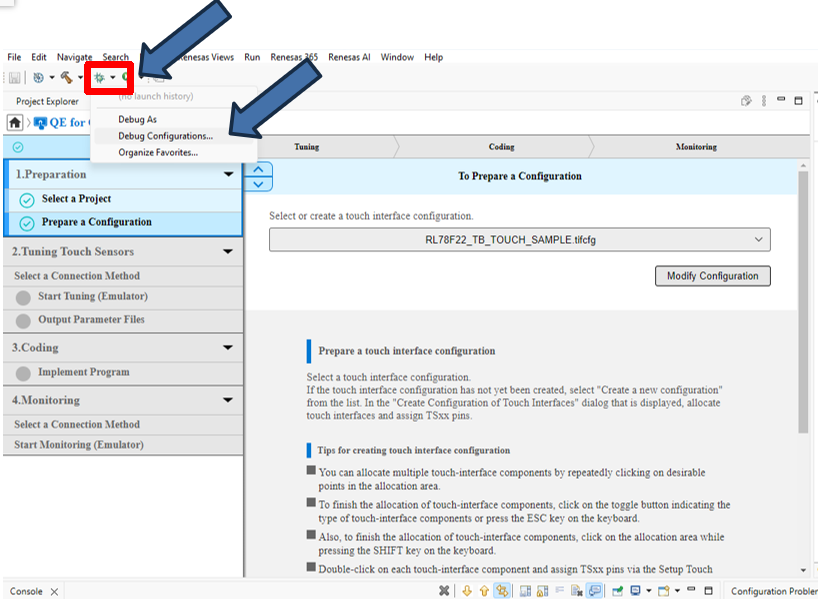Switch to the Console tab
The height and width of the screenshot is (612, 819).
pyautogui.click(x=26, y=592)
